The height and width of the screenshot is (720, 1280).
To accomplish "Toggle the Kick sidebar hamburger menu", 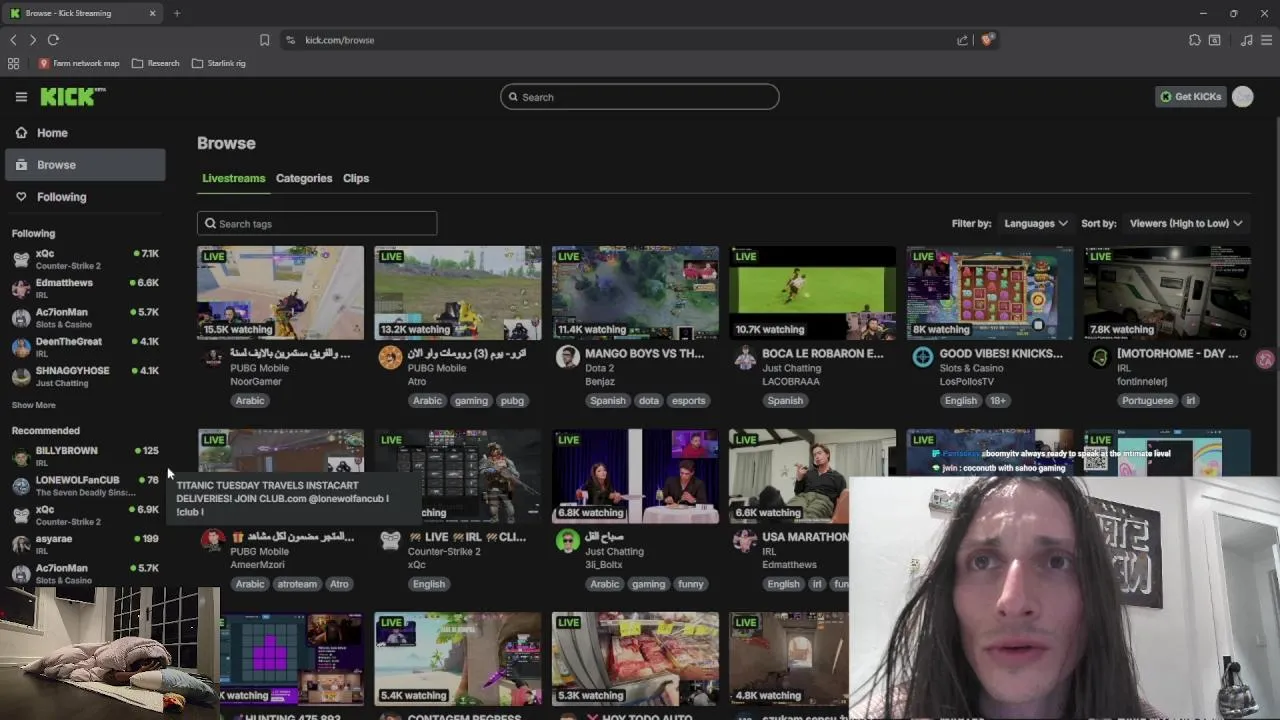I will 21,97.
